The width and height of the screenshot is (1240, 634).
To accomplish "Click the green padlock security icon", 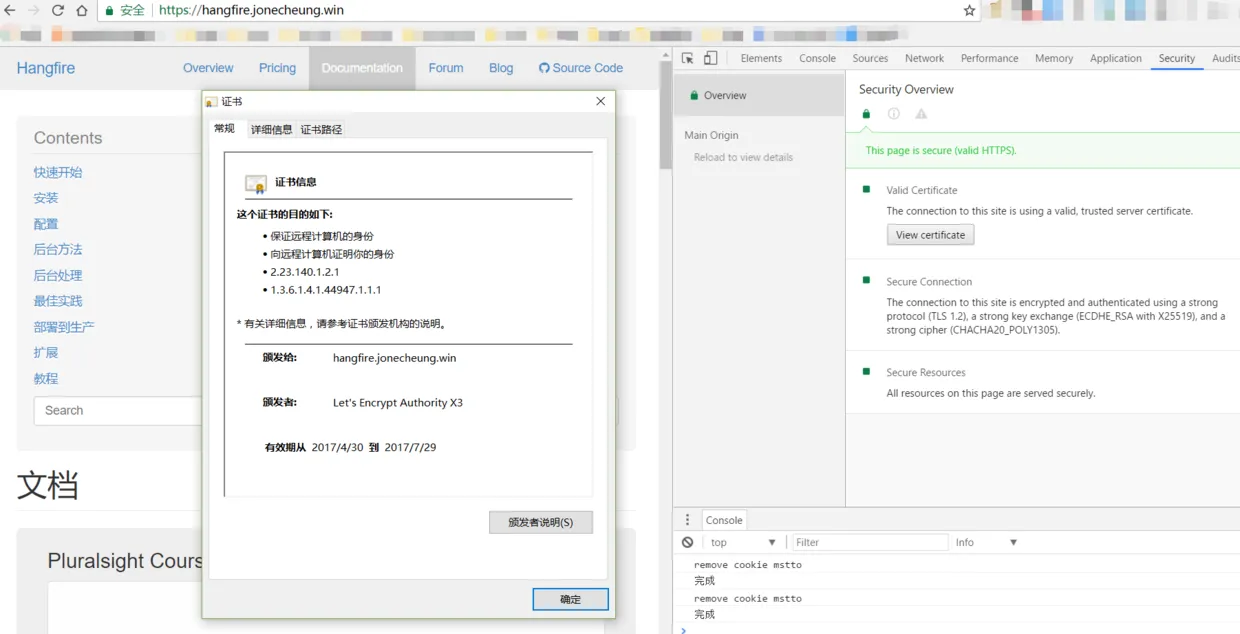I will tap(109, 10).
